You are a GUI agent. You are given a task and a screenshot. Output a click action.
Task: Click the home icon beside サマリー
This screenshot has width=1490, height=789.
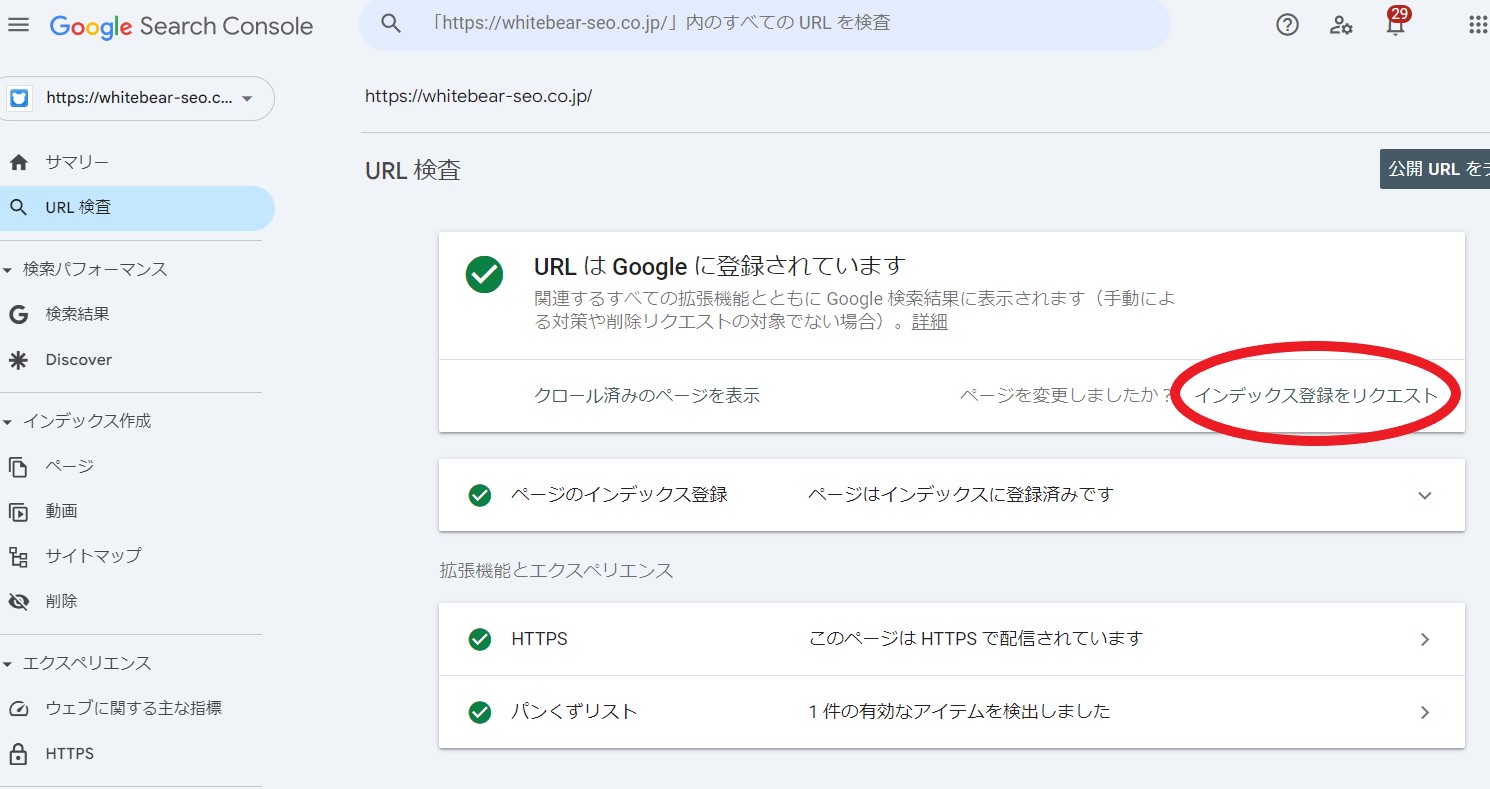(18, 162)
